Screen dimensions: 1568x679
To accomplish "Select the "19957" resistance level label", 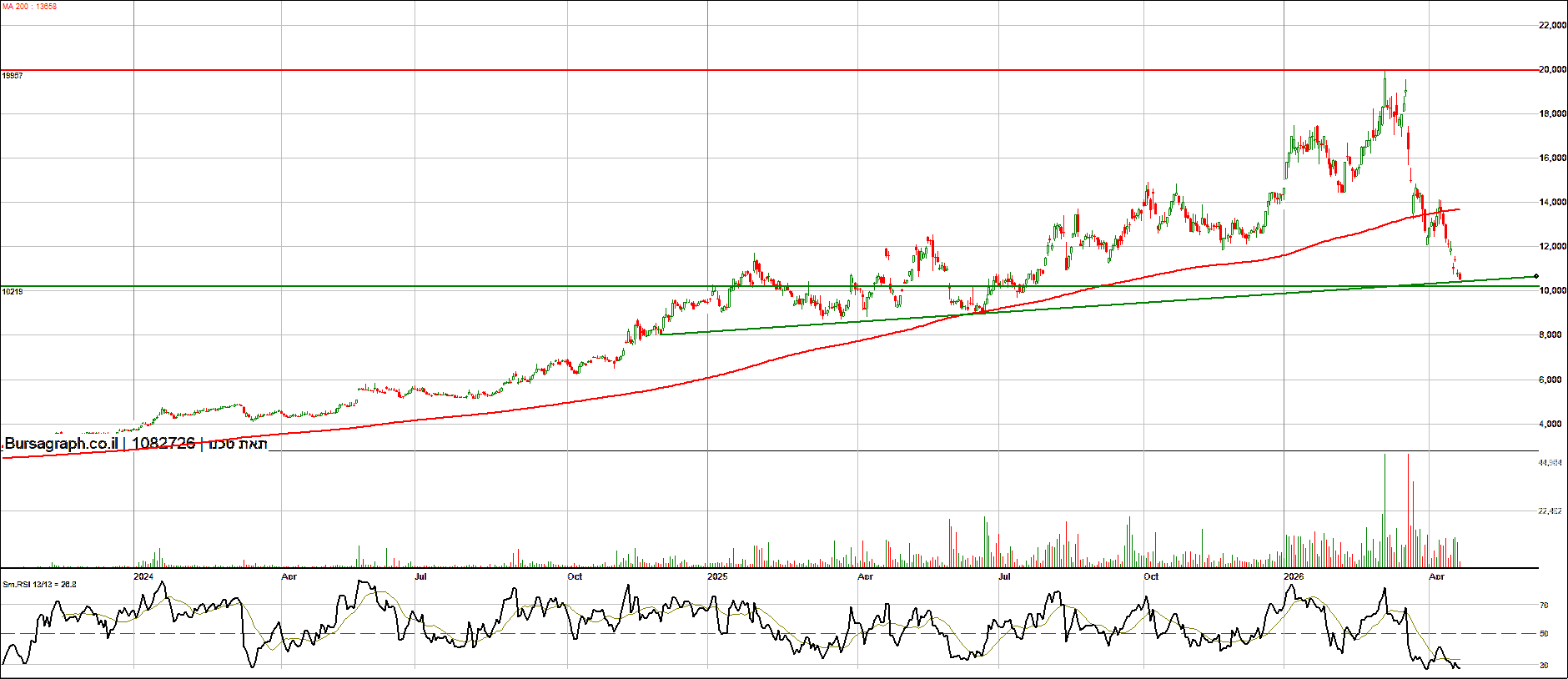I will 13,76.
